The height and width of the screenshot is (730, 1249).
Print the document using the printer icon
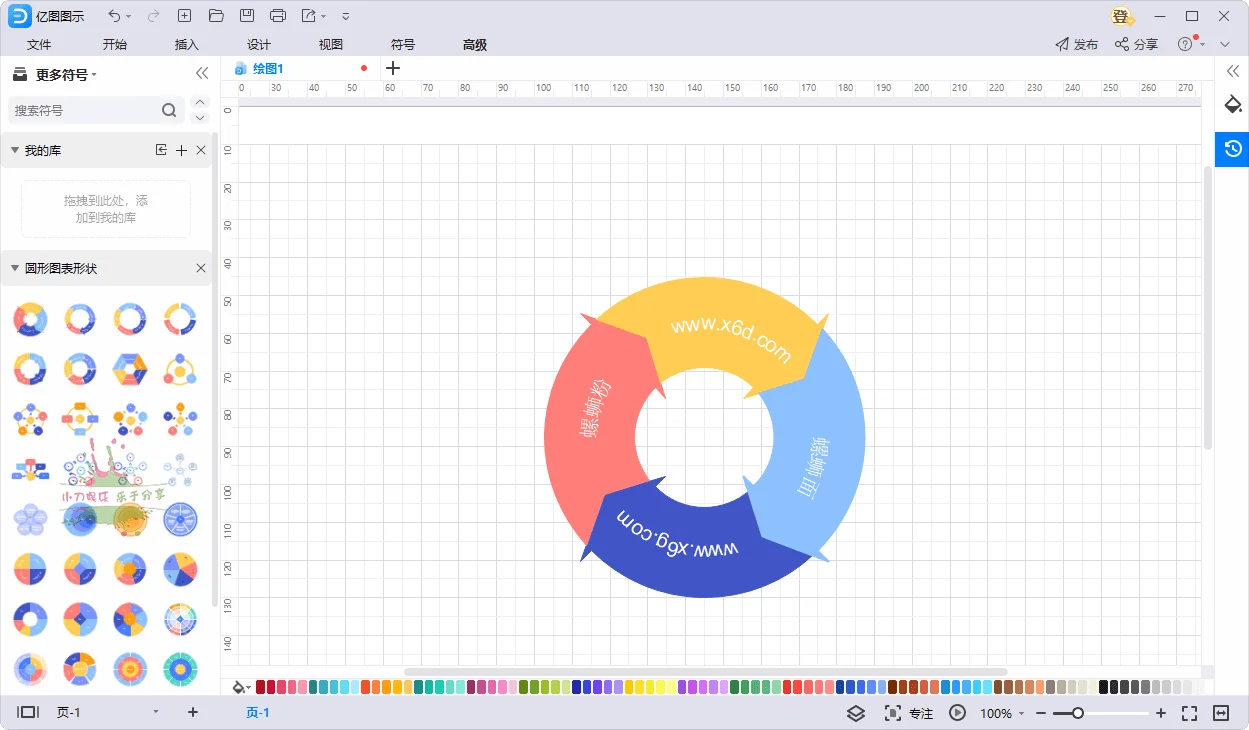277,15
